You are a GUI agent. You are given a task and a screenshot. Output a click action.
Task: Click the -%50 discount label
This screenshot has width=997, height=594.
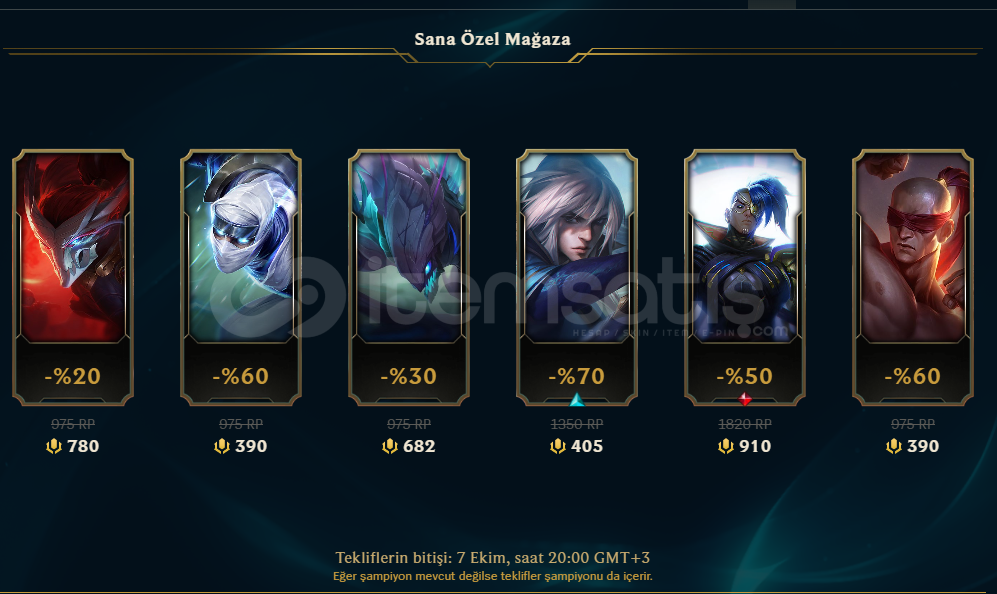745,376
